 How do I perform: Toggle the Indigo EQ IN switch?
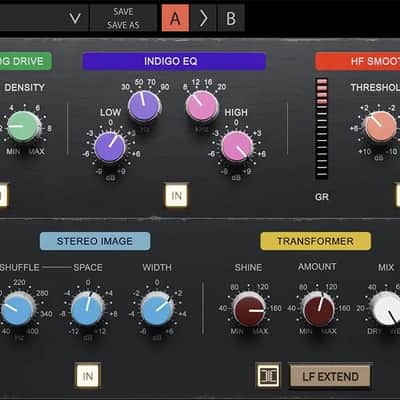(176, 196)
